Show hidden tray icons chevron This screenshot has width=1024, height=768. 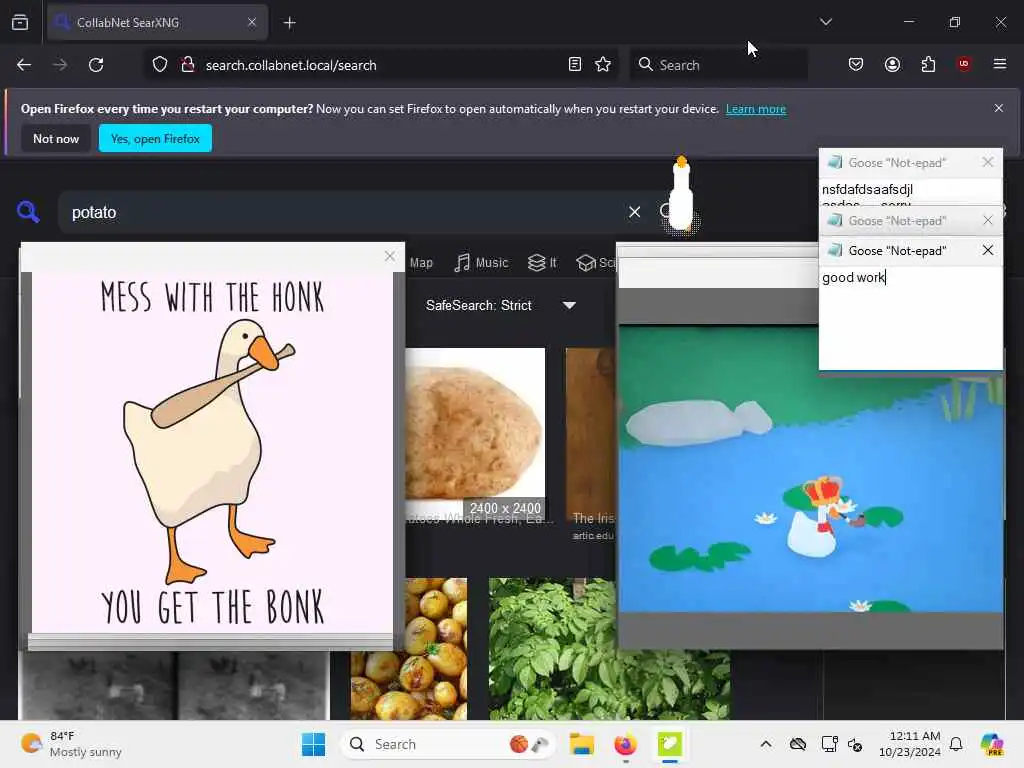coord(766,744)
